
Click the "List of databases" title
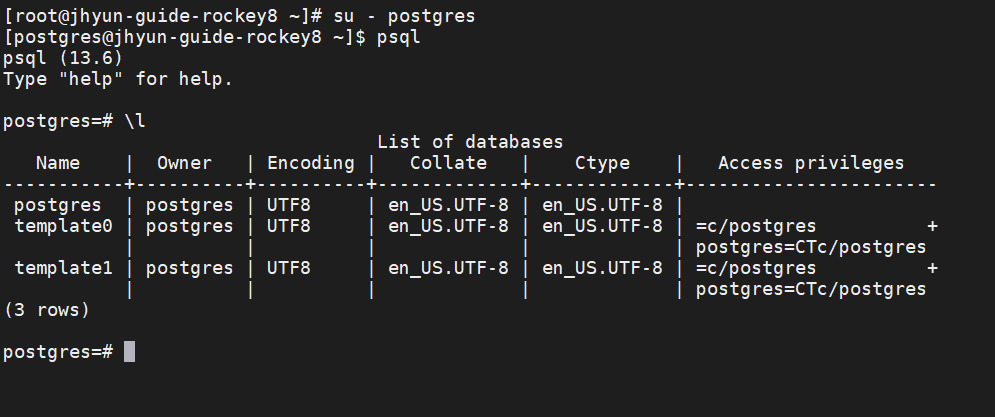(470, 142)
